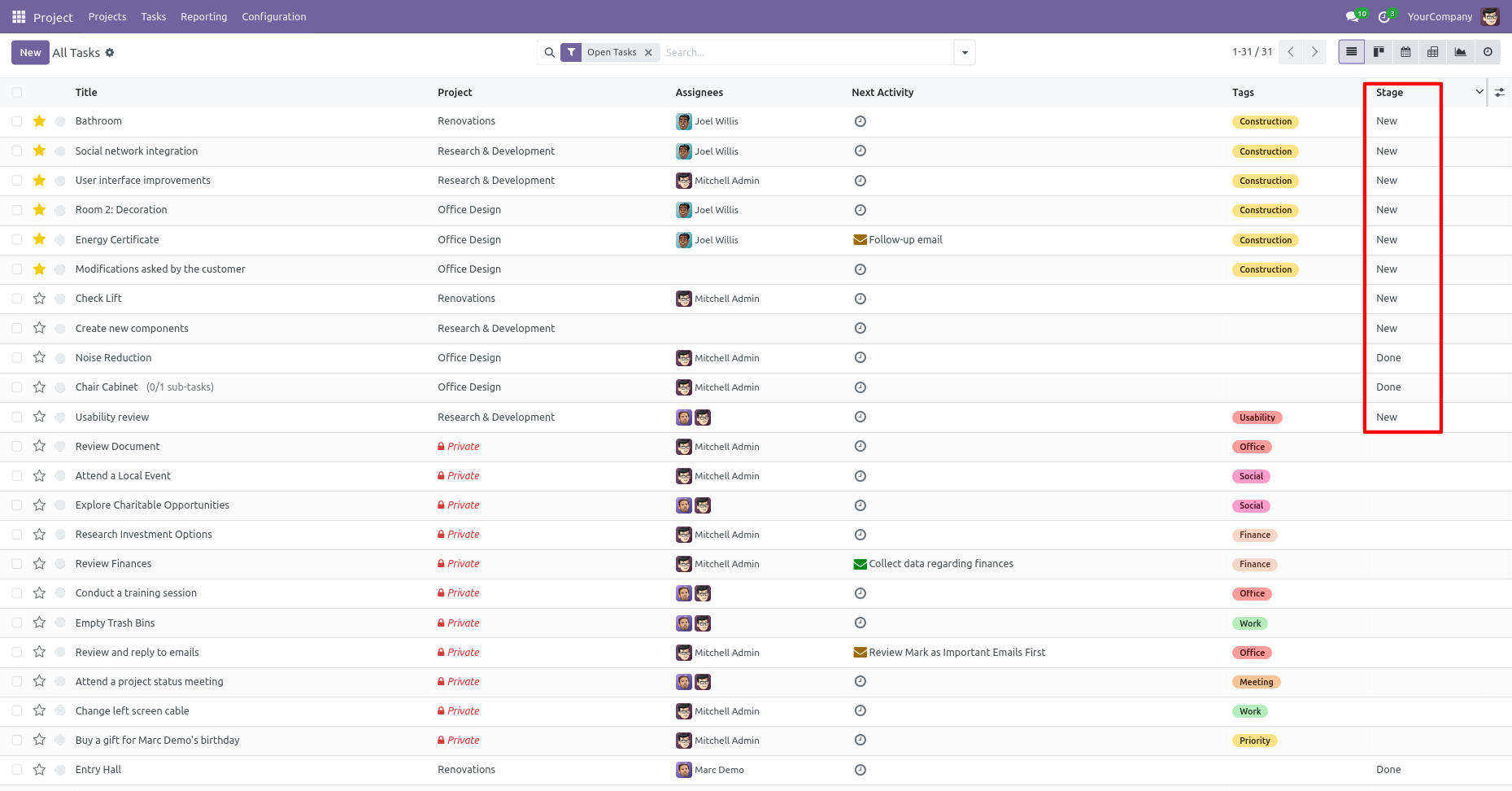
Task: Tick checkbox for Bathroom row
Action: click(17, 121)
